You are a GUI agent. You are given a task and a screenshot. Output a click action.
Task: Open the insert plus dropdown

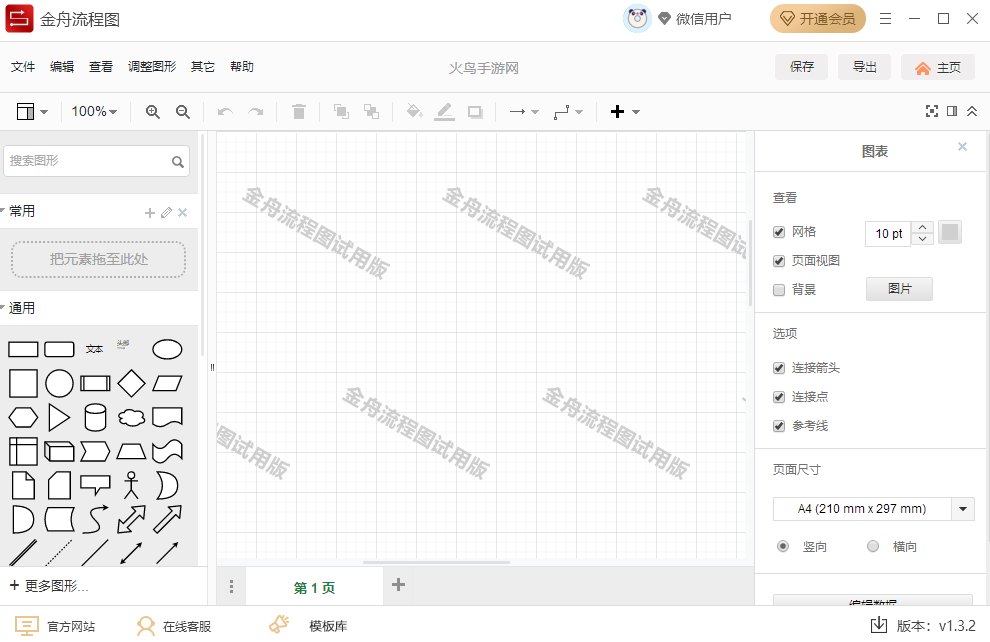pyautogui.click(x=625, y=112)
